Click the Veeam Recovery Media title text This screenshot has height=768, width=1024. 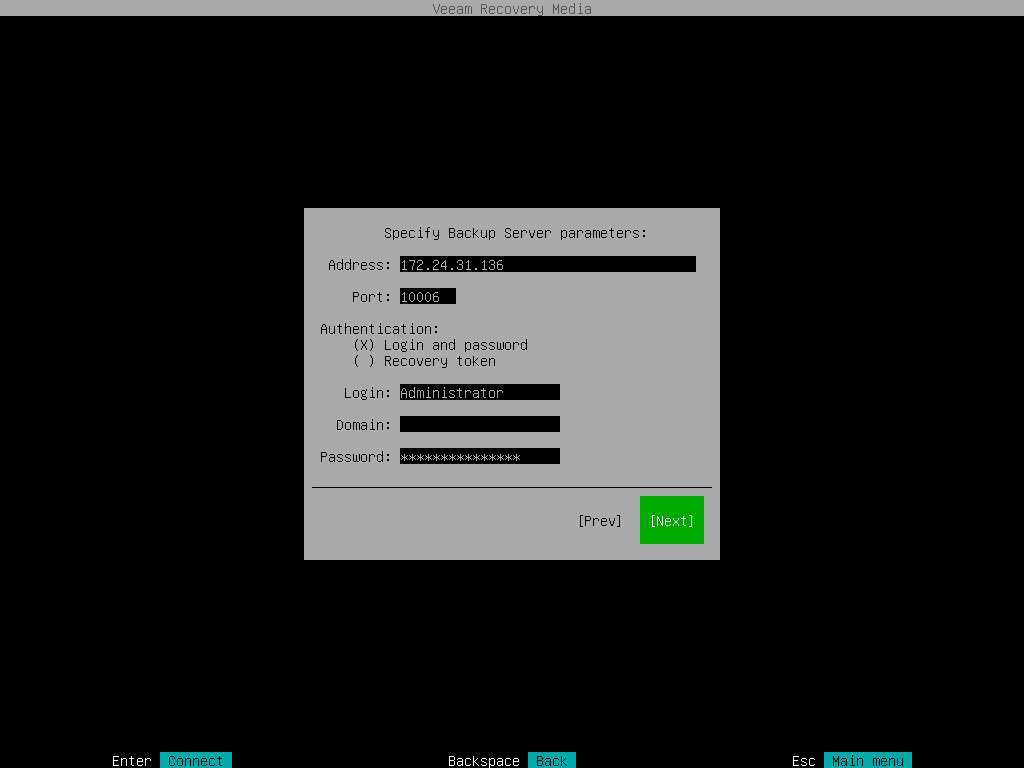[x=512, y=8]
